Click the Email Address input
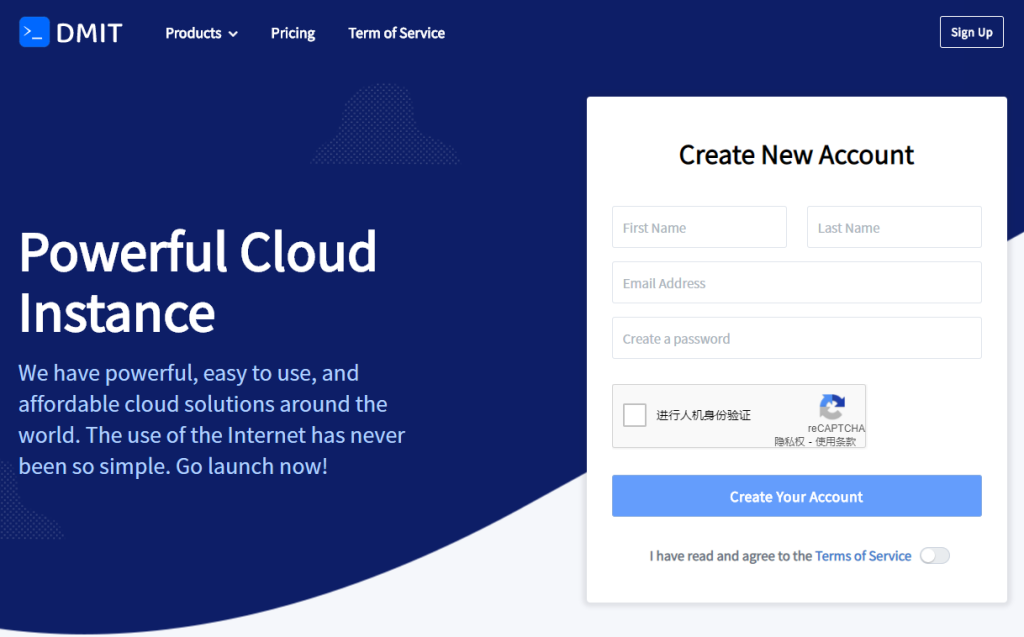 click(x=797, y=282)
